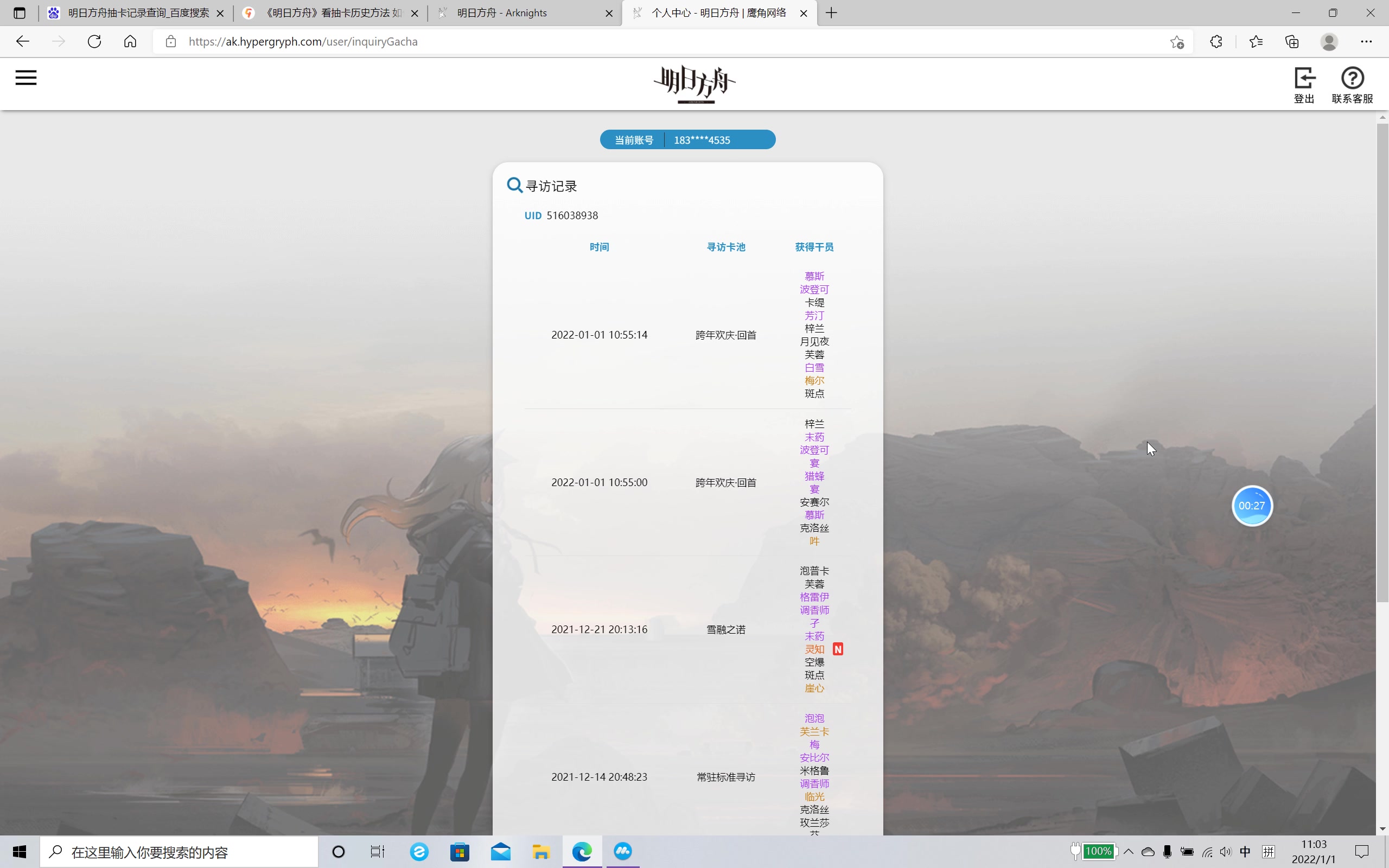This screenshot has height=868, width=1389.
Task: Open the browser settings ellipsis menu
Action: pyautogui.click(x=1366, y=41)
